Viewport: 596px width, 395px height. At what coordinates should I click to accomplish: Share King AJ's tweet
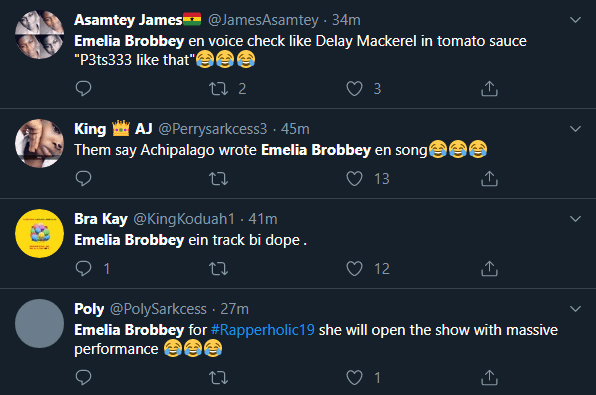(489, 179)
